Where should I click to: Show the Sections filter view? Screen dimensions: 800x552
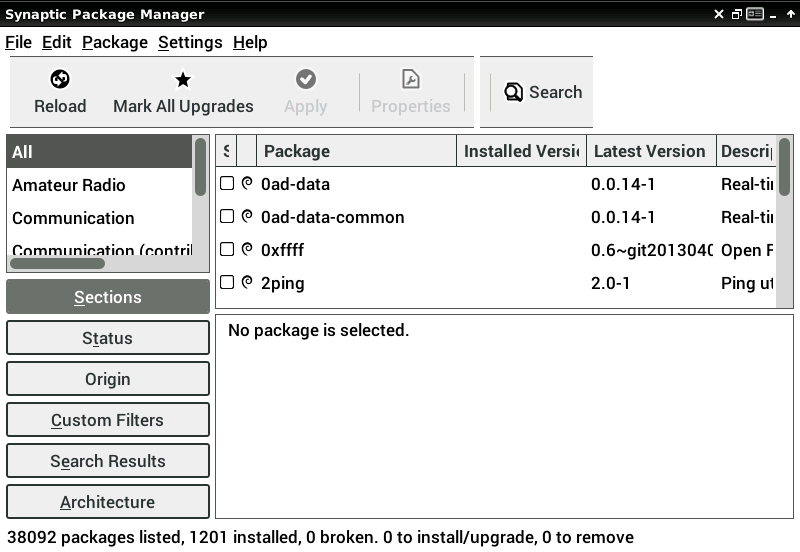[x=108, y=296]
